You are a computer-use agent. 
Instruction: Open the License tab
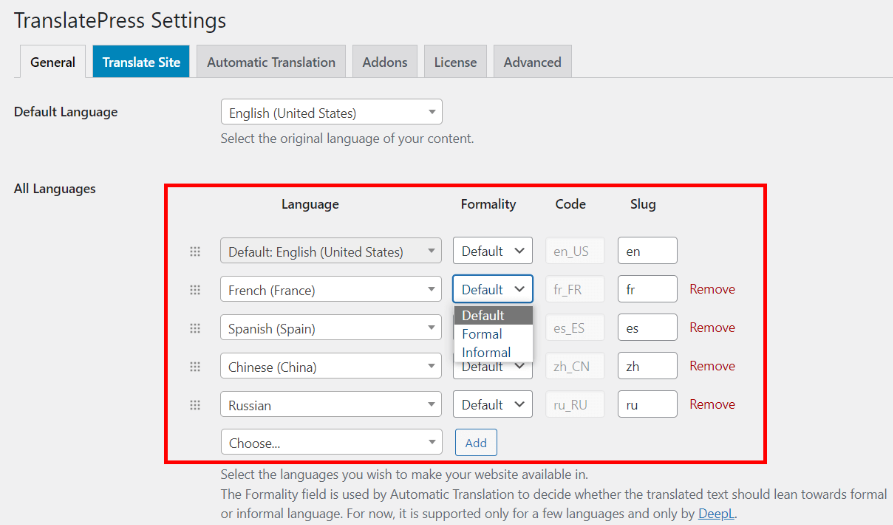coord(455,62)
